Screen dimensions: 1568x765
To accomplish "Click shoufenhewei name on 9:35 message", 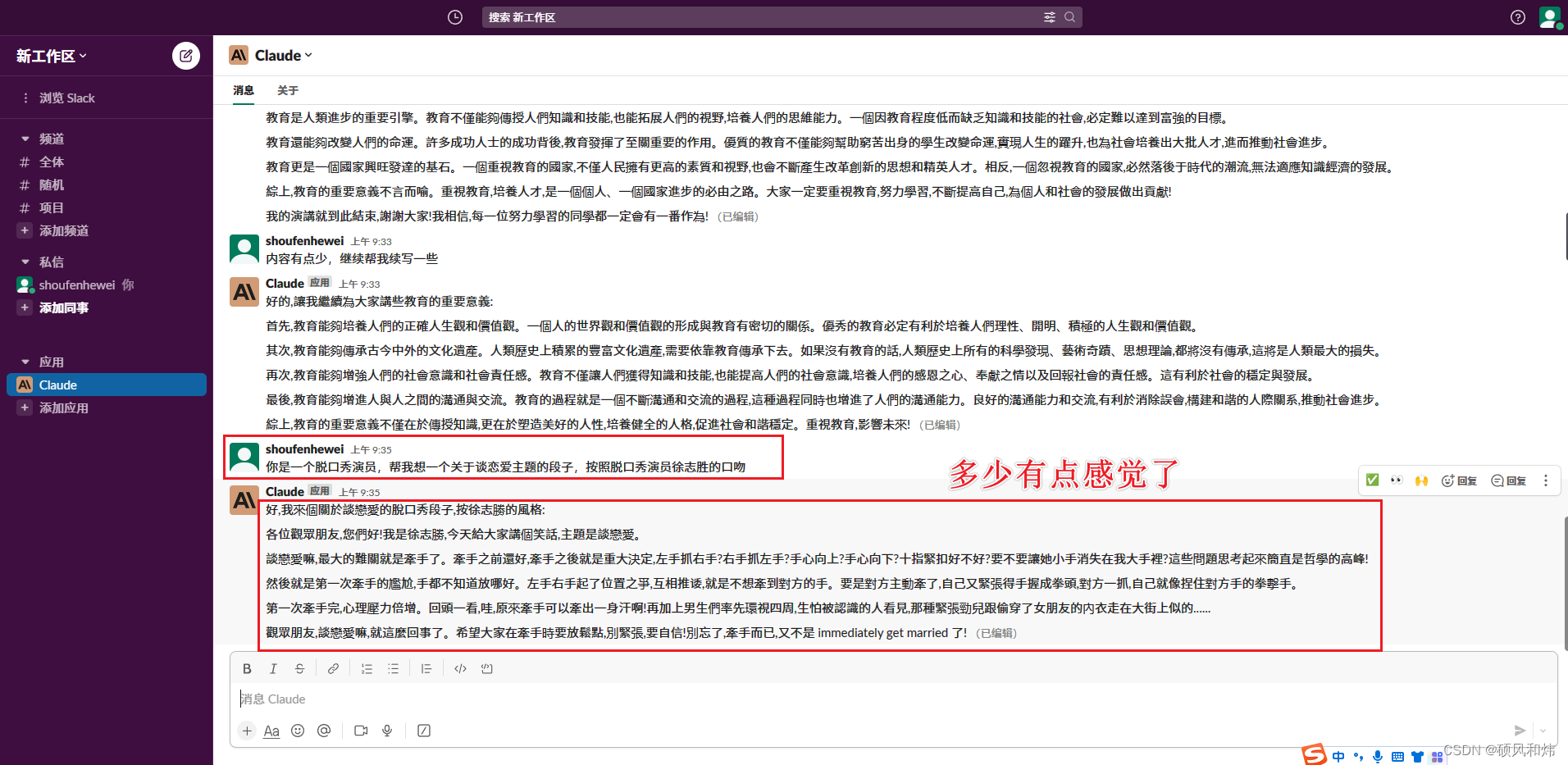I will click(x=304, y=449).
